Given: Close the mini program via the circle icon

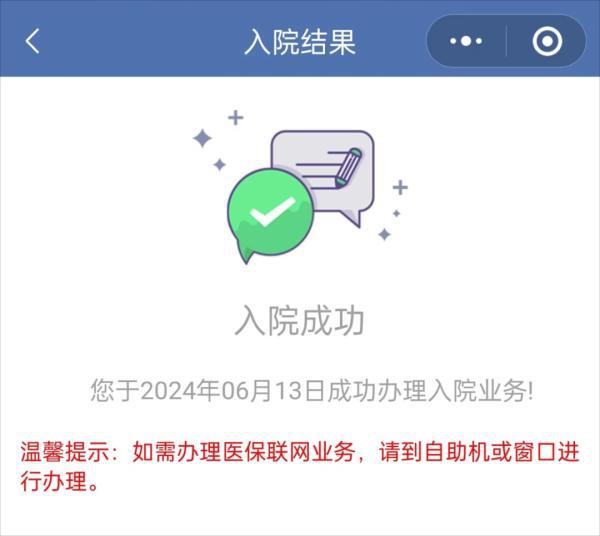Looking at the screenshot, I should [547, 41].
